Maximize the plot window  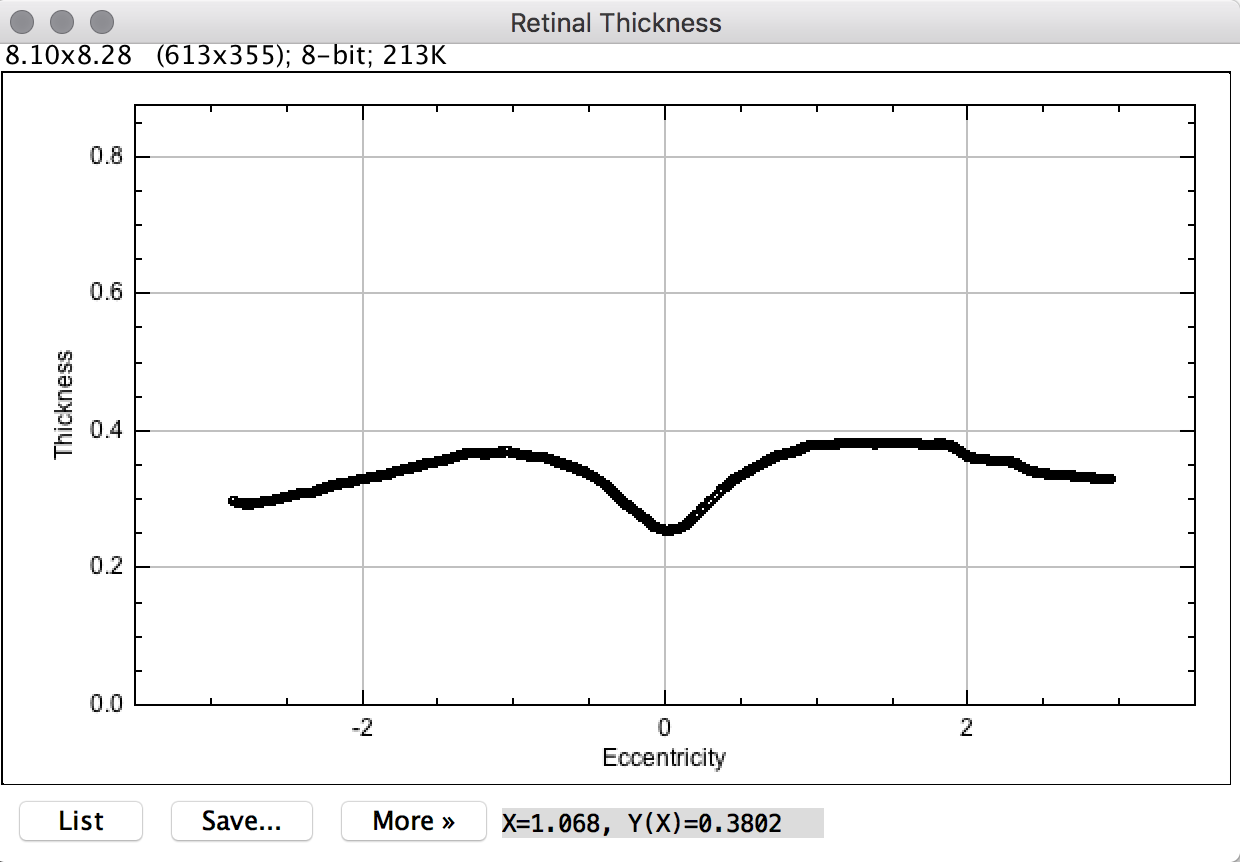[101, 21]
